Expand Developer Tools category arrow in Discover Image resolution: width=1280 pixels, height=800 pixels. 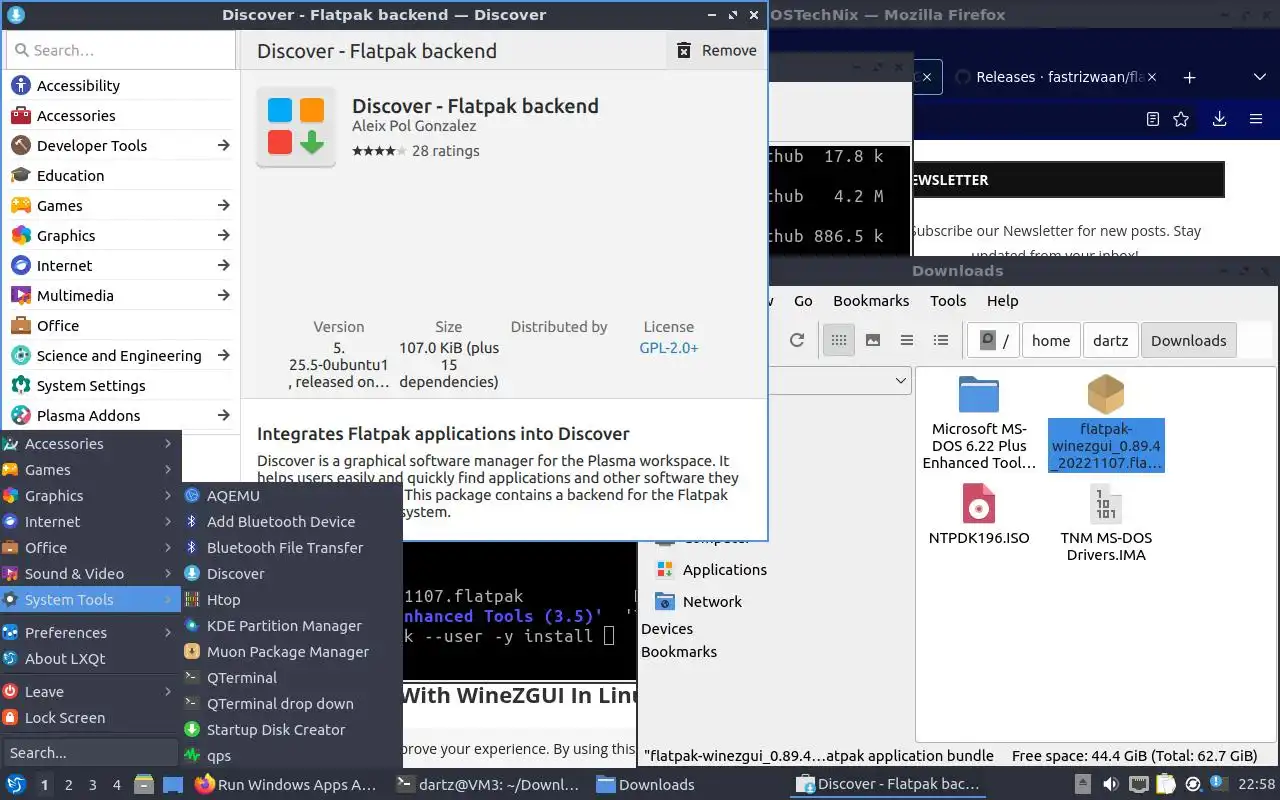(223, 146)
